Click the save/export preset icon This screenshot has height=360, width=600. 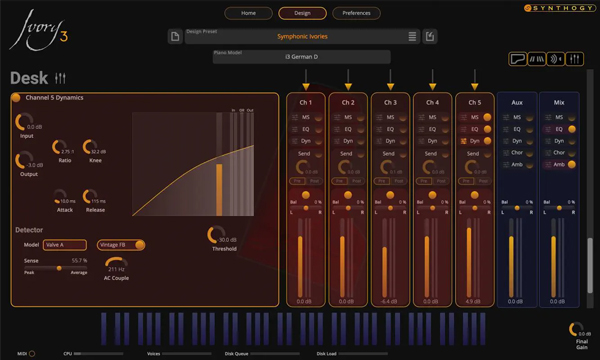click(430, 36)
